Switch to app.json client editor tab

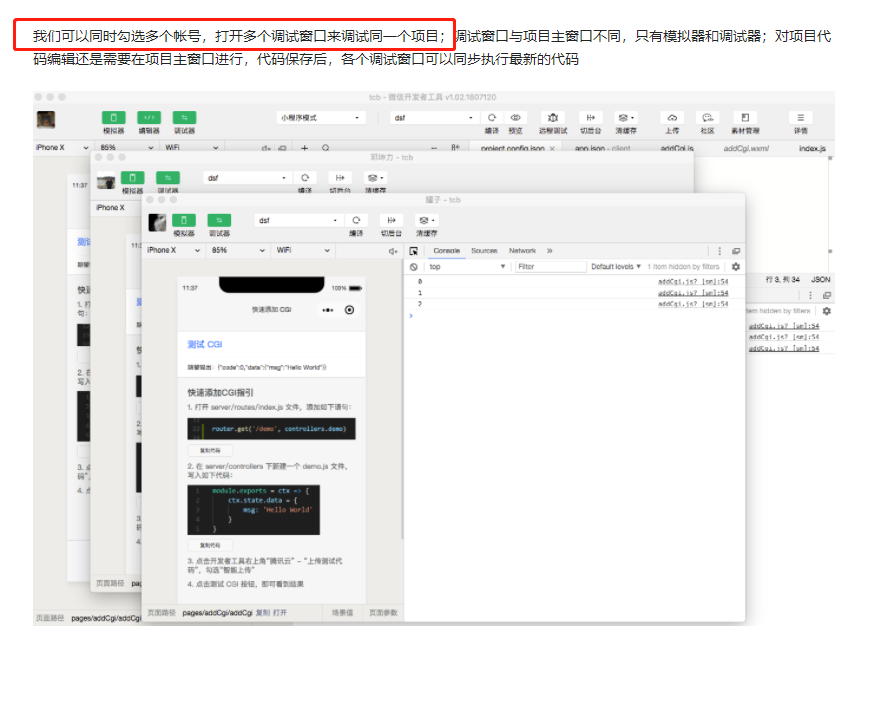[602, 148]
